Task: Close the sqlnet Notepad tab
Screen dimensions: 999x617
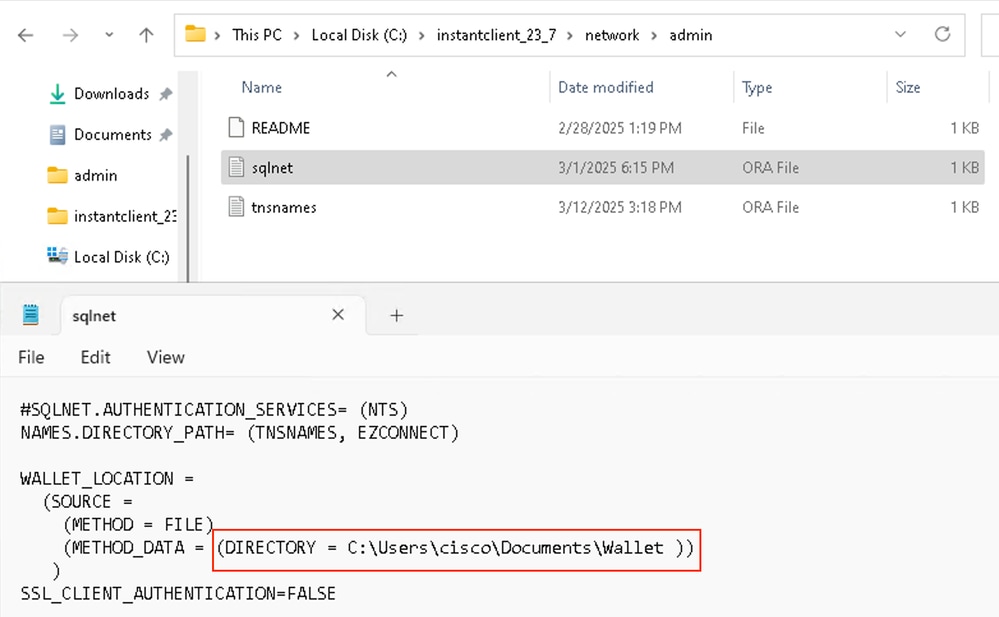Action: 338,314
